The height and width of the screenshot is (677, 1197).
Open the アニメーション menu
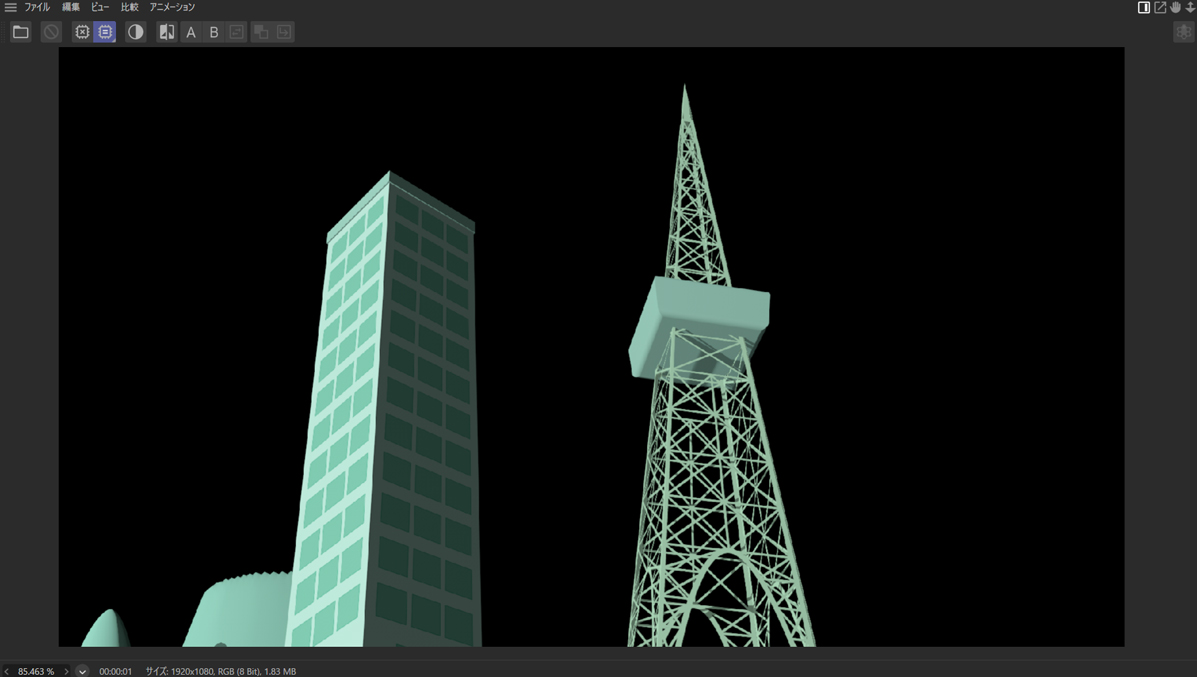[x=172, y=7]
